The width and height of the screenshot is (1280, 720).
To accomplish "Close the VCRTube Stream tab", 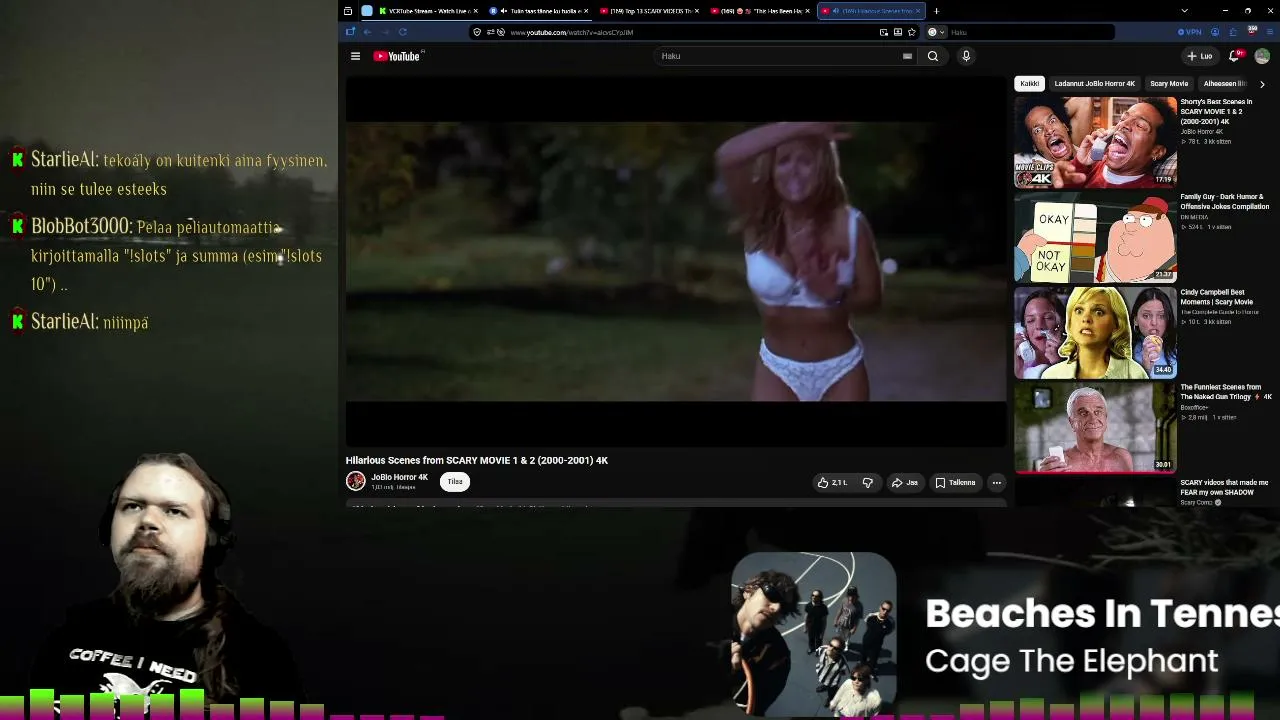I will (475, 11).
